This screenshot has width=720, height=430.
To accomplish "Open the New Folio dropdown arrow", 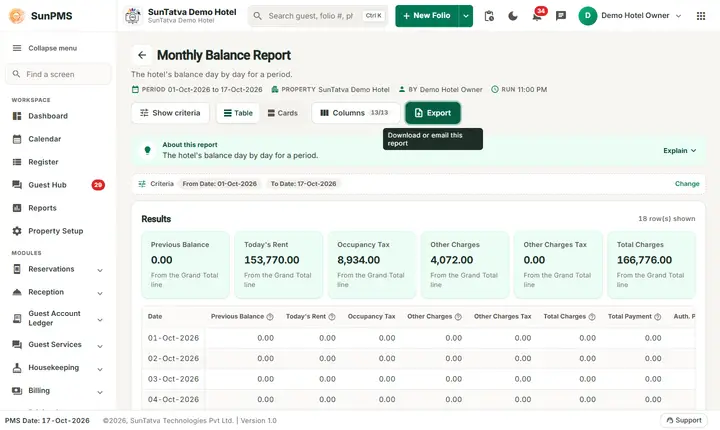I will [466, 16].
